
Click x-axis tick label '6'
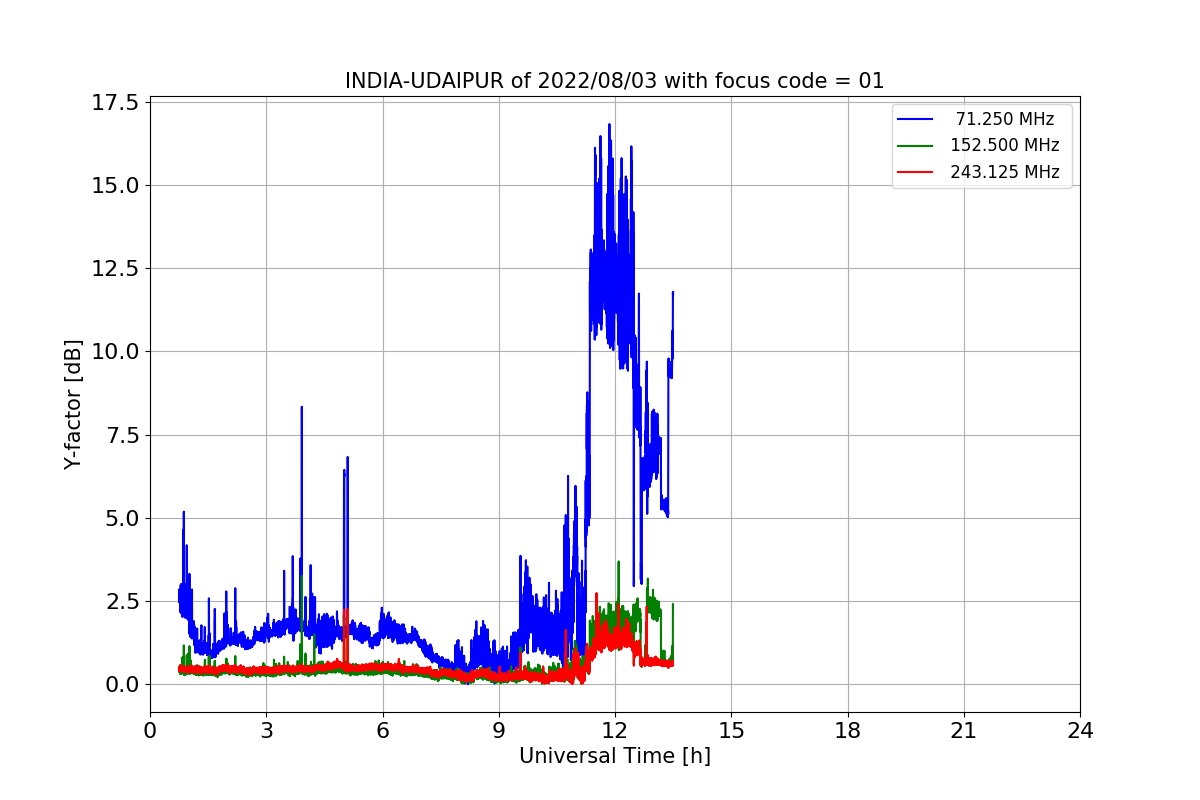[383, 731]
